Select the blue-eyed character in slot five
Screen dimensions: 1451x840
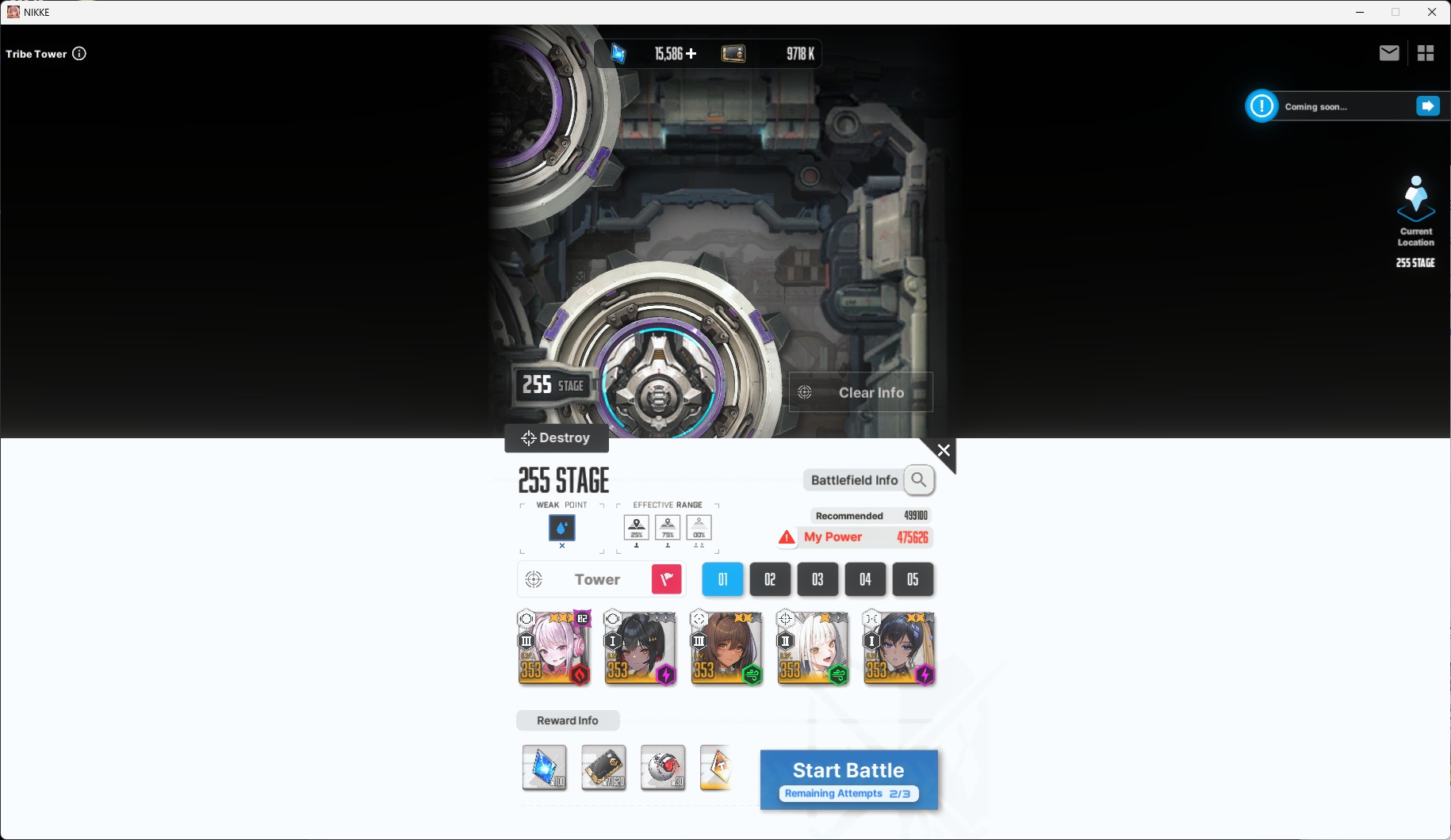pyautogui.click(x=900, y=647)
